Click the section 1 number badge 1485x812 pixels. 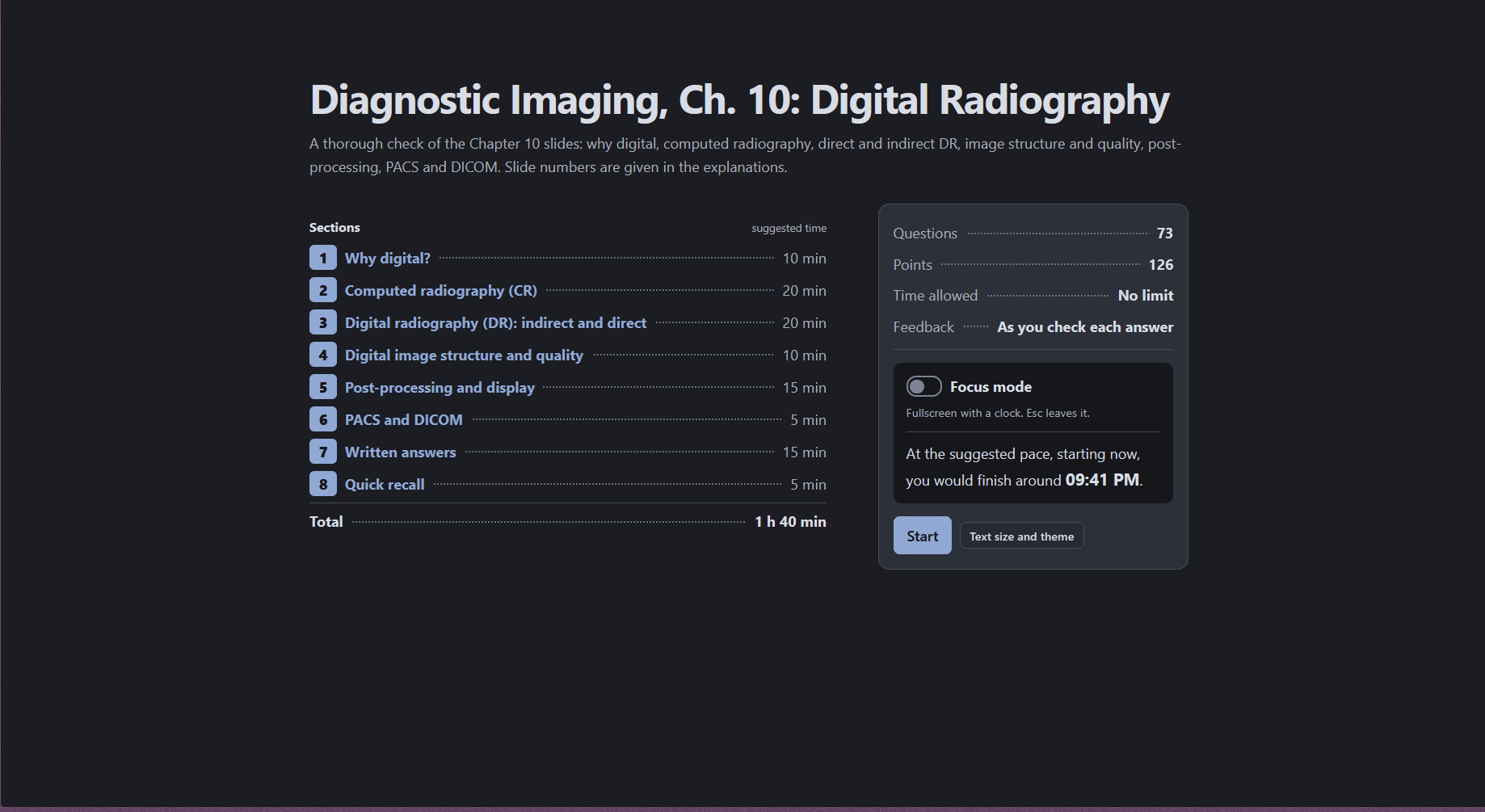[323, 258]
